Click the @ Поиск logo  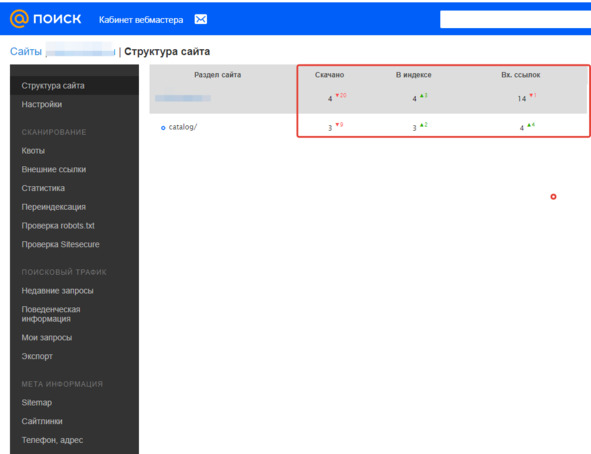pos(46,19)
